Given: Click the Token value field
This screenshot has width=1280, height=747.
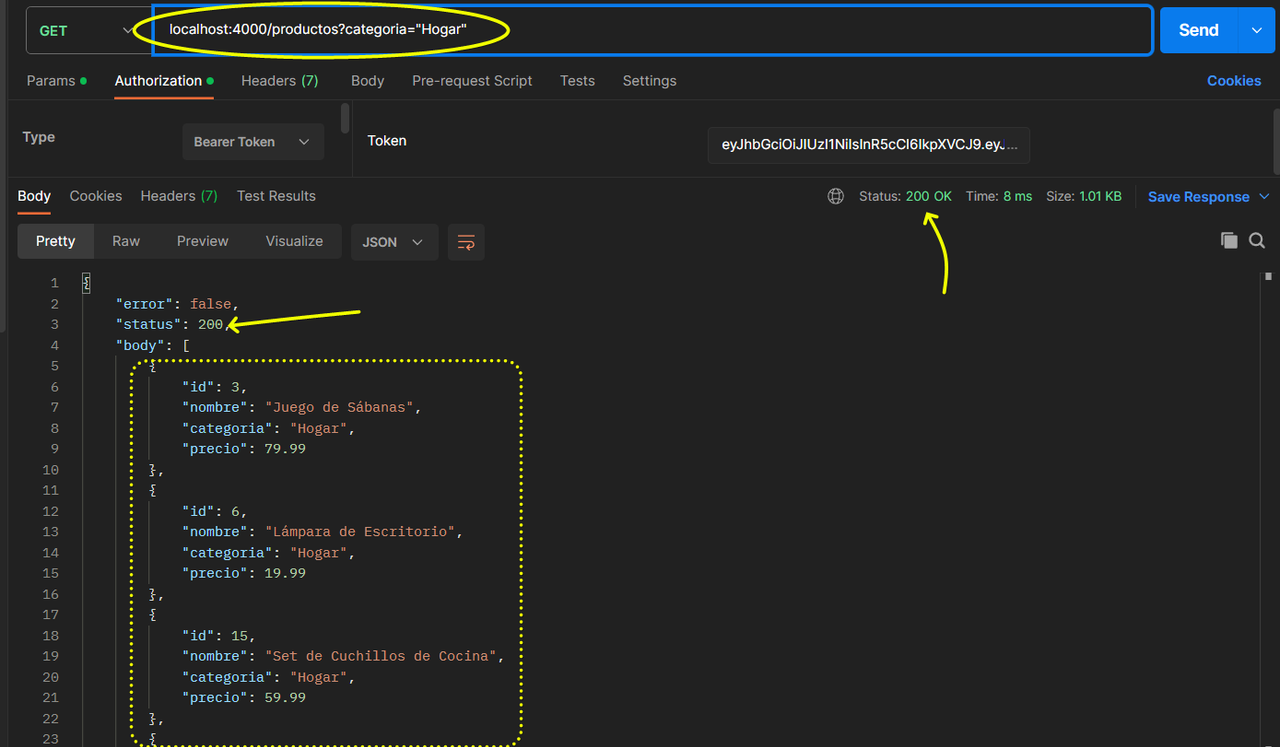Looking at the screenshot, I should coord(868,144).
